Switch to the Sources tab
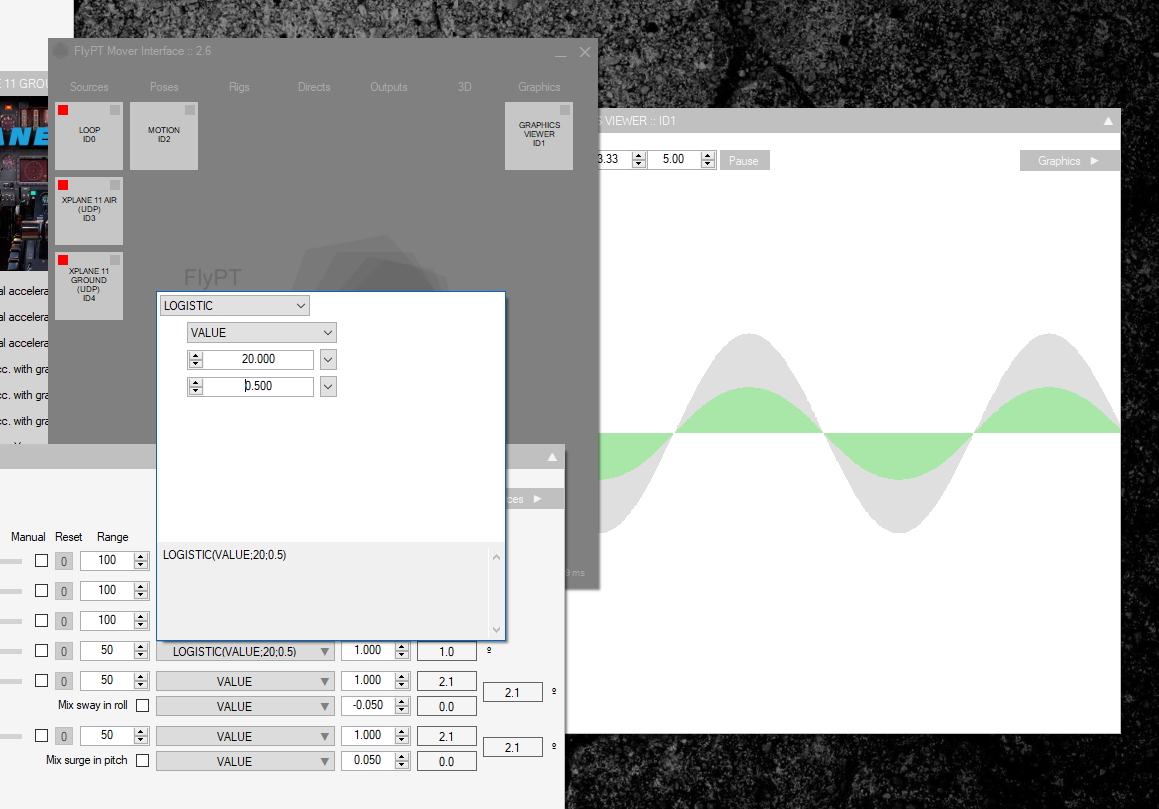The image size is (1159, 809). click(89, 87)
